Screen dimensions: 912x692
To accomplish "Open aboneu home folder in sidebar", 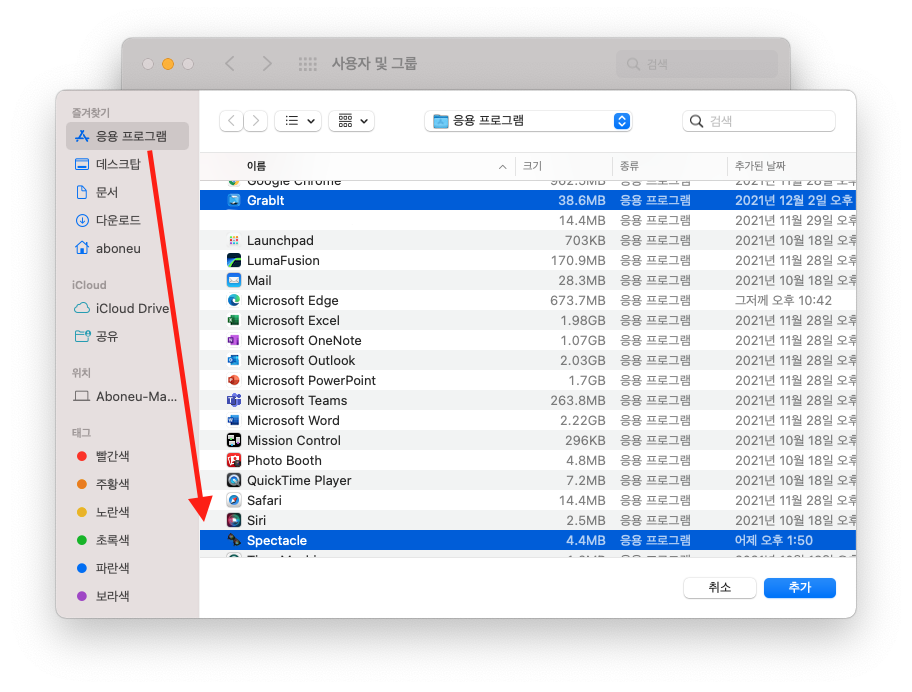I will (x=108, y=248).
